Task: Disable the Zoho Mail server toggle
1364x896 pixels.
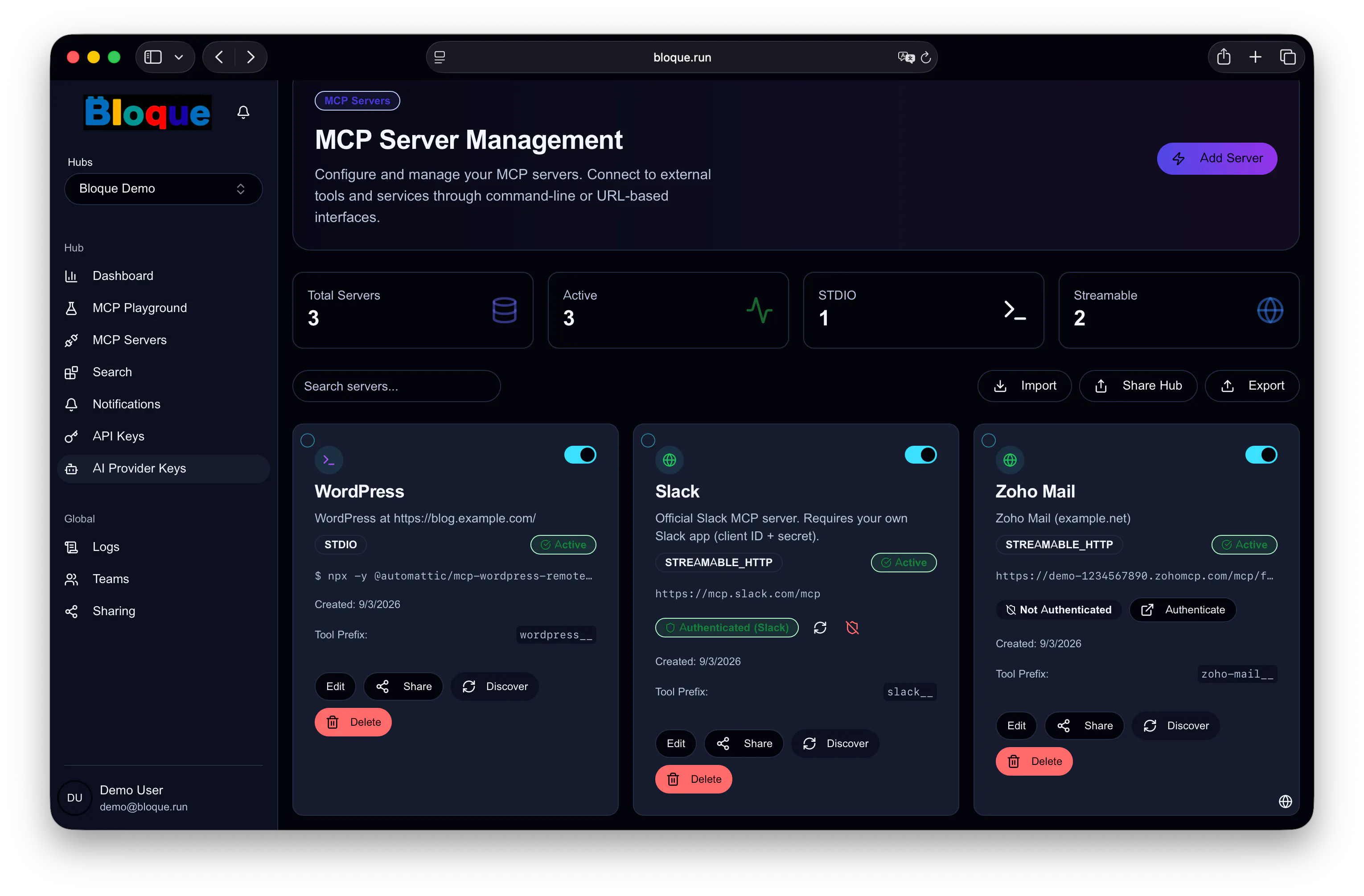Action: tap(1261, 455)
